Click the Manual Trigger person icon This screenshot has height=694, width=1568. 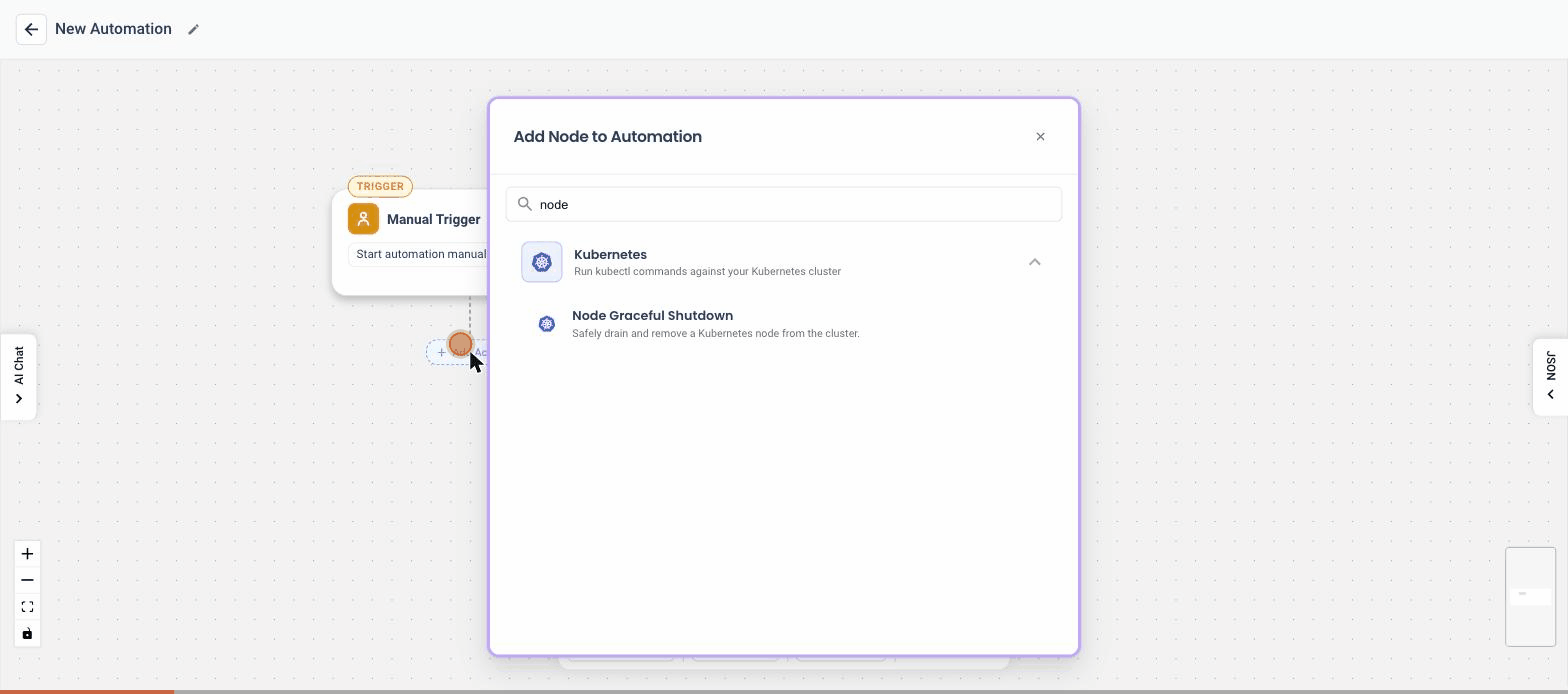[x=363, y=219]
